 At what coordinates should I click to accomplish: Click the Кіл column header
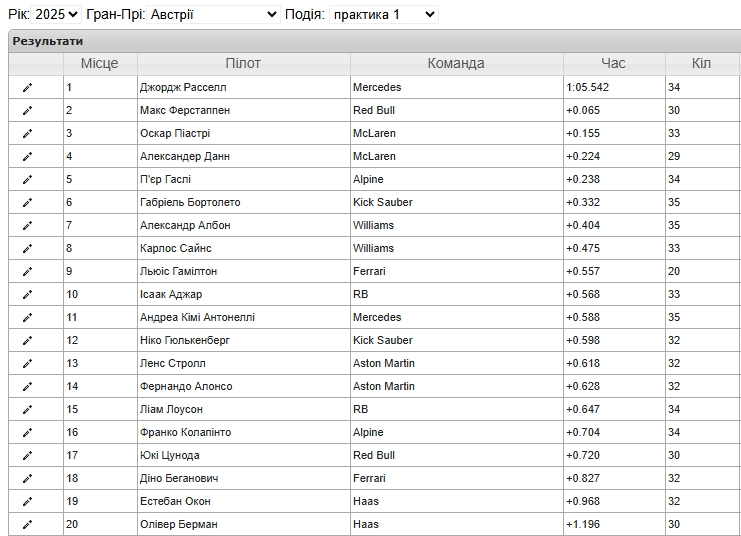(x=702, y=63)
